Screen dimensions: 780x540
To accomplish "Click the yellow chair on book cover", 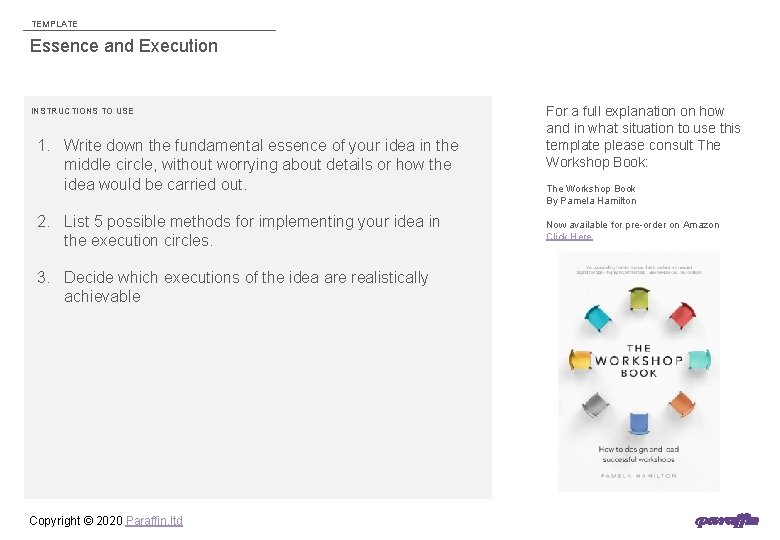I will pyautogui.click(x=578, y=359).
